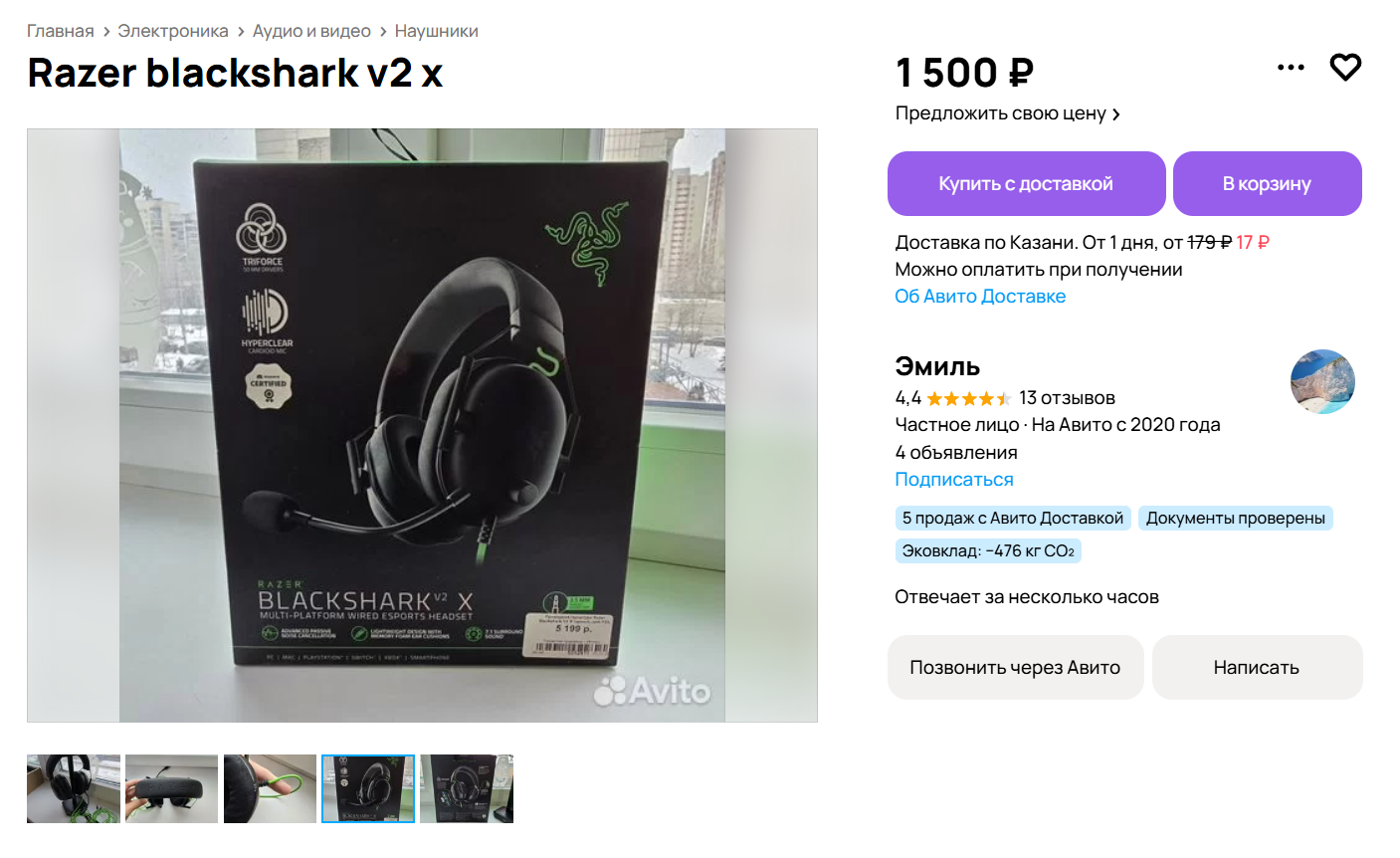Screen dimensions: 1400x858
Task: Select second thumbnail showing headband
Action: point(171,788)
